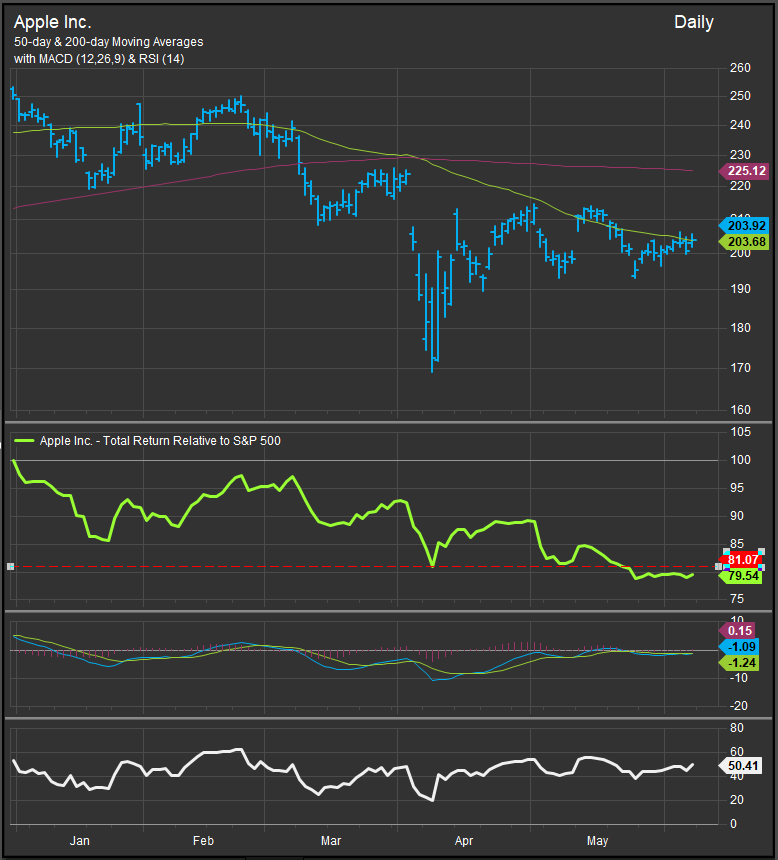The height and width of the screenshot is (860, 778).
Task: Select the -1.09 MACD line value tag
Action: 740,647
